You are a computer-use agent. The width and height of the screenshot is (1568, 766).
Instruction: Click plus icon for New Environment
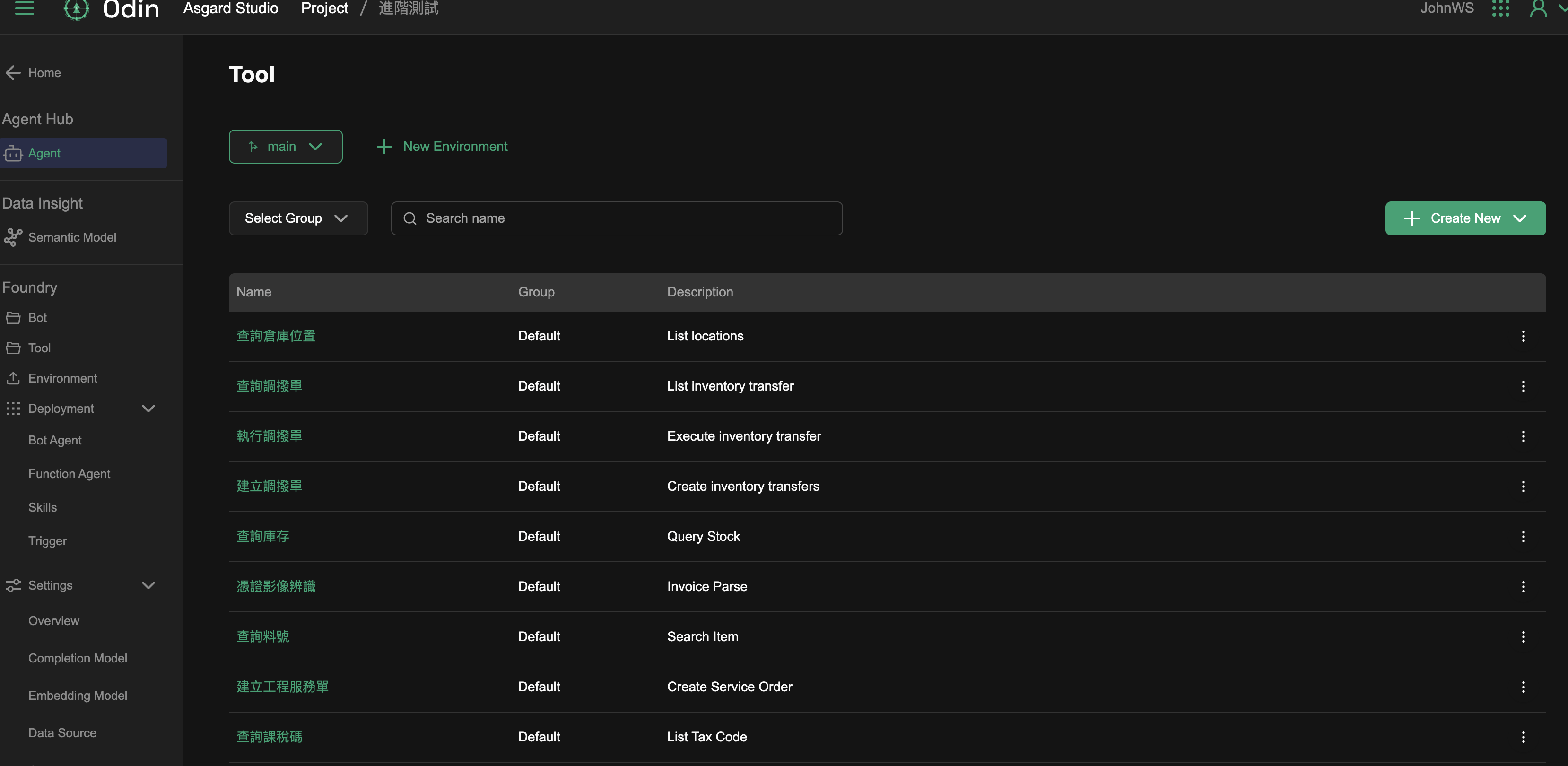point(384,147)
